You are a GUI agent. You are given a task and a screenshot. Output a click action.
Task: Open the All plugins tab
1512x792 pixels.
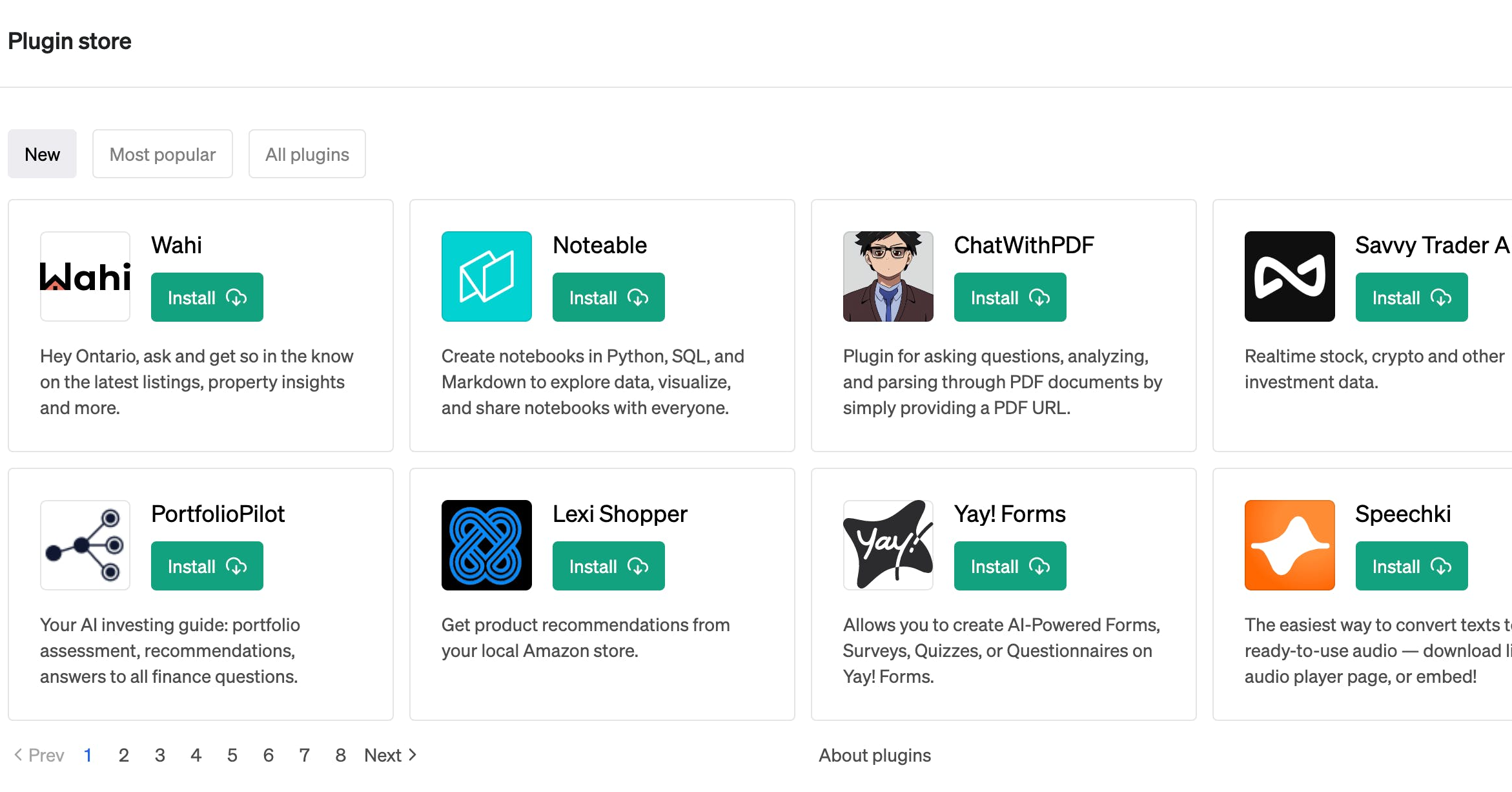(x=307, y=154)
